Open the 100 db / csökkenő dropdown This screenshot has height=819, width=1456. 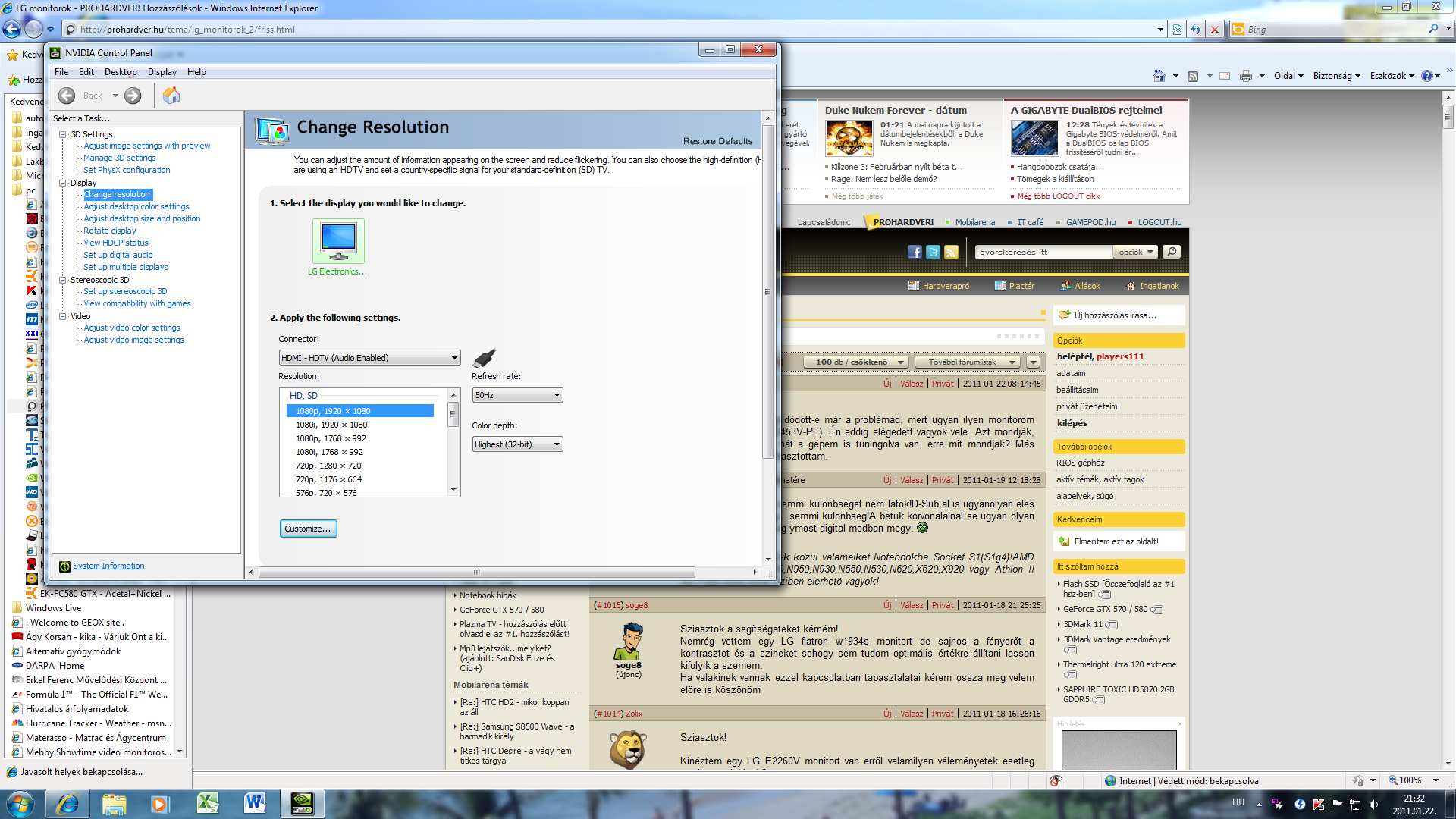click(x=855, y=362)
